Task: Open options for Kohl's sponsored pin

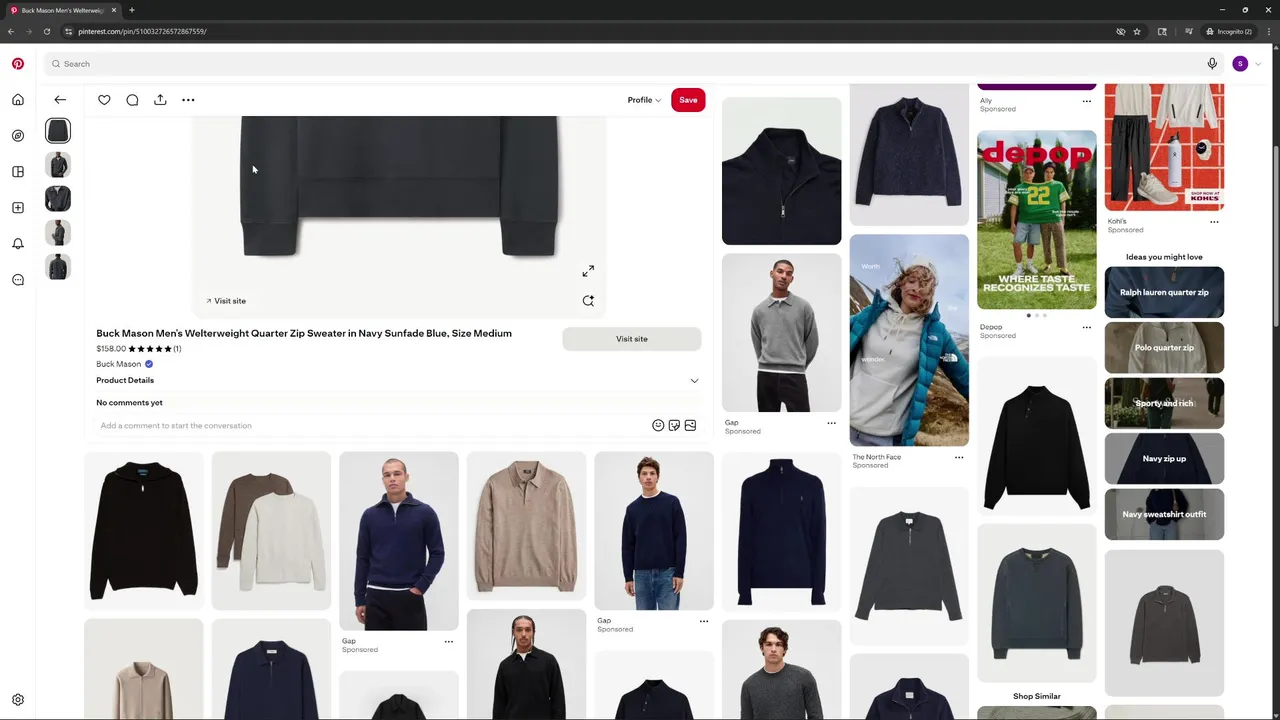Action: (x=1214, y=222)
